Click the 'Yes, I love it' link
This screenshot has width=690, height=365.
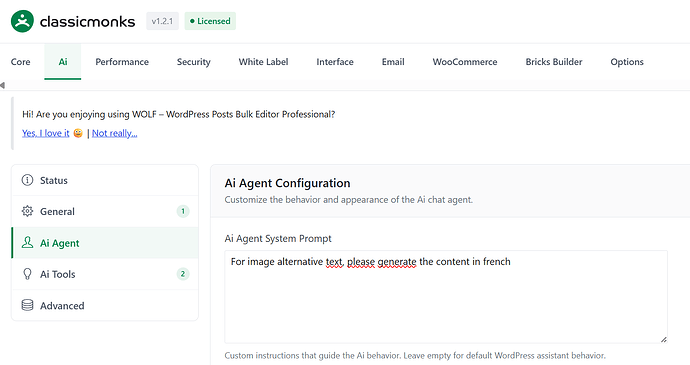pyautogui.click(x=46, y=133)
